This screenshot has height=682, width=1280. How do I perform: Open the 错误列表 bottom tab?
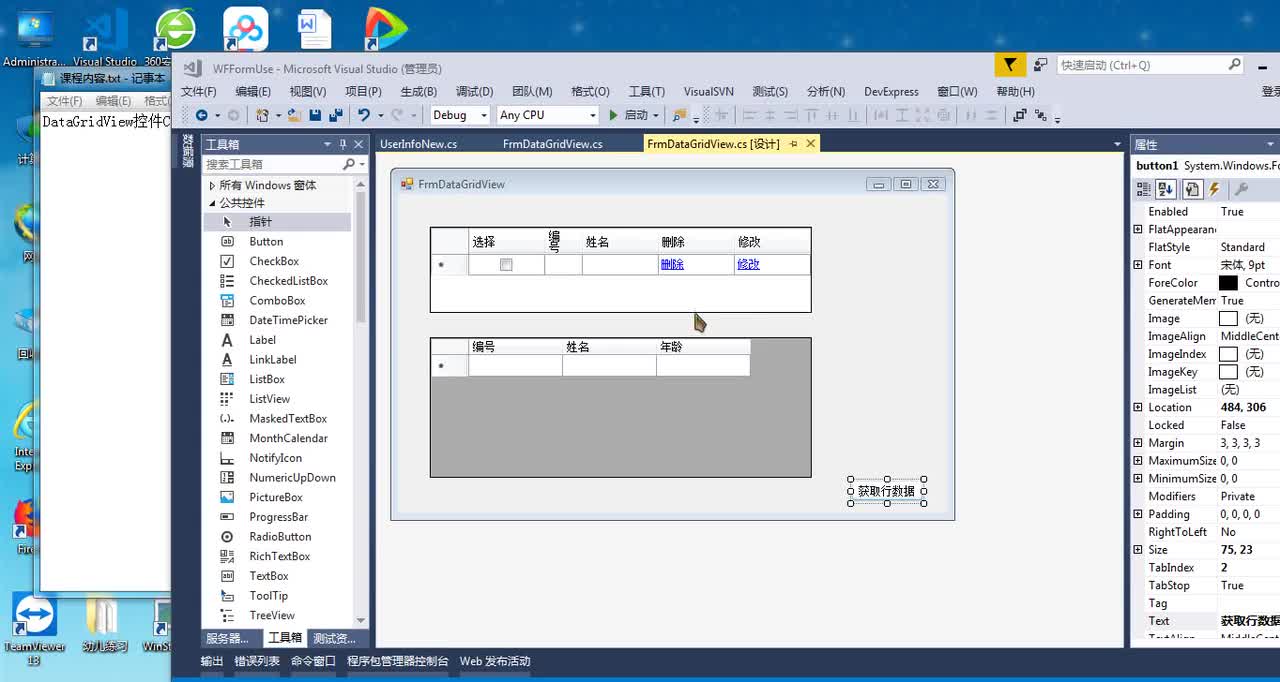tap(257, 661)
